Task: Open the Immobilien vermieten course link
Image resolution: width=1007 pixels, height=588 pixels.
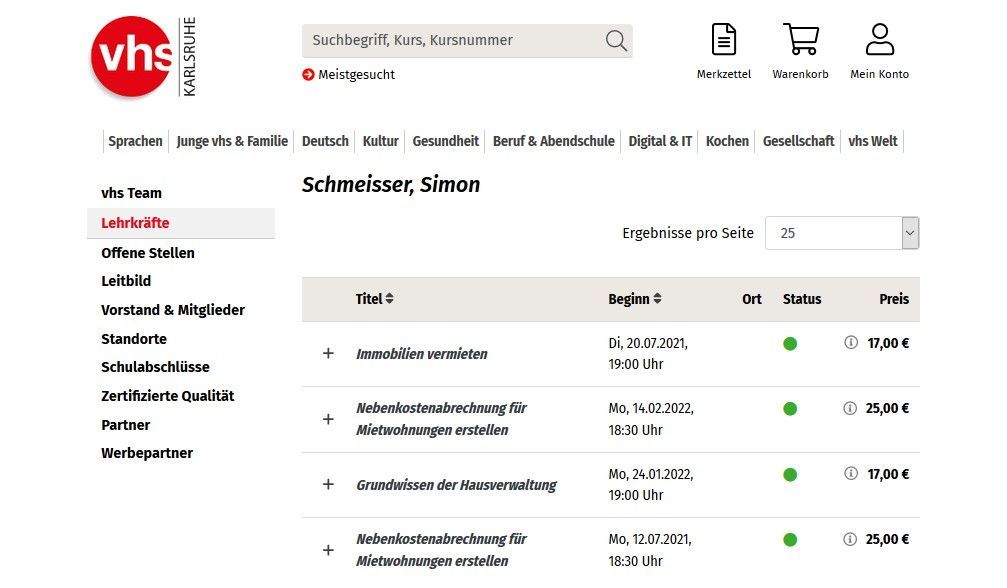Action: click(422, 354)
